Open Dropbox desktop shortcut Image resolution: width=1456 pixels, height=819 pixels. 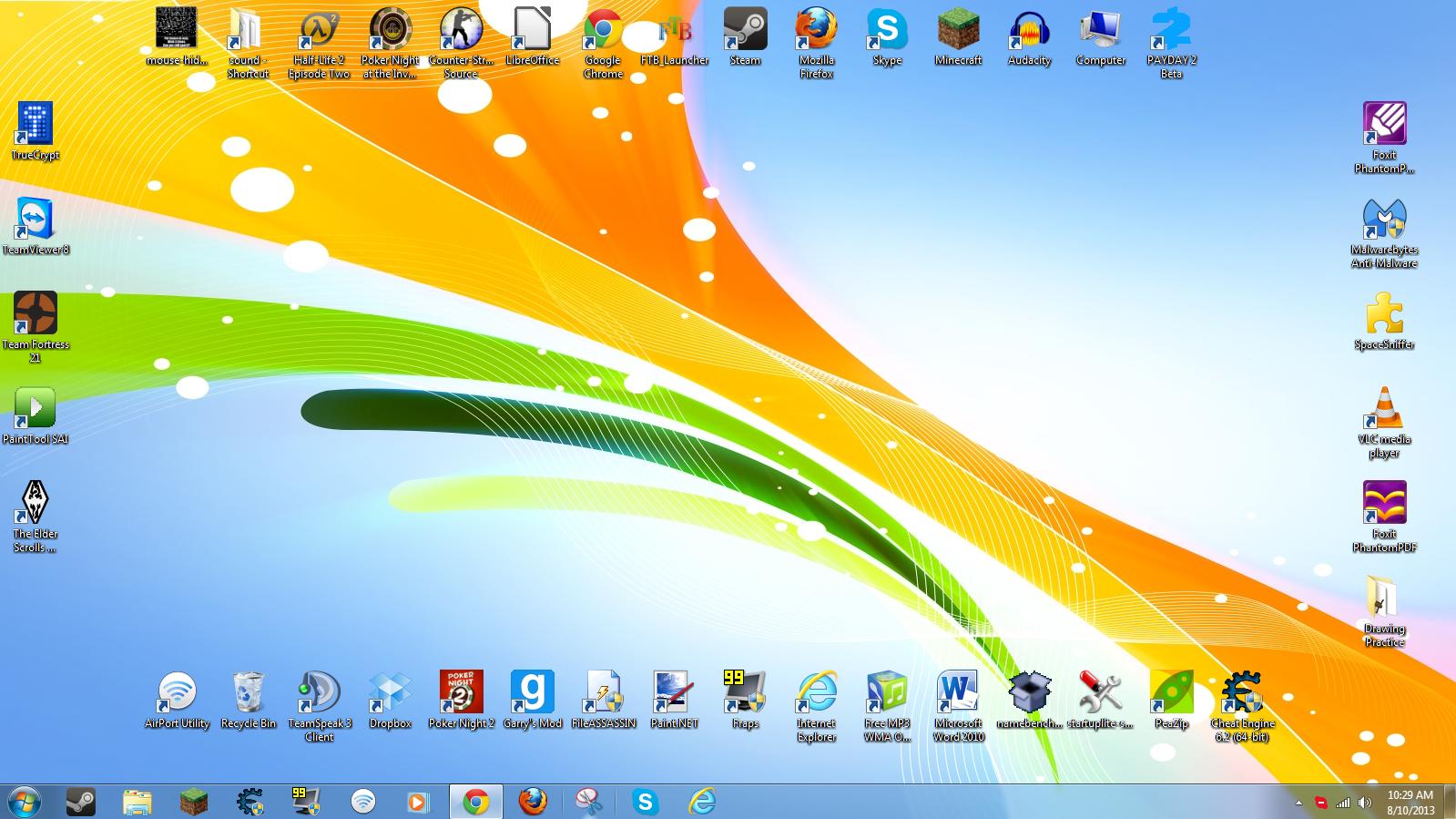click(390, 701)
